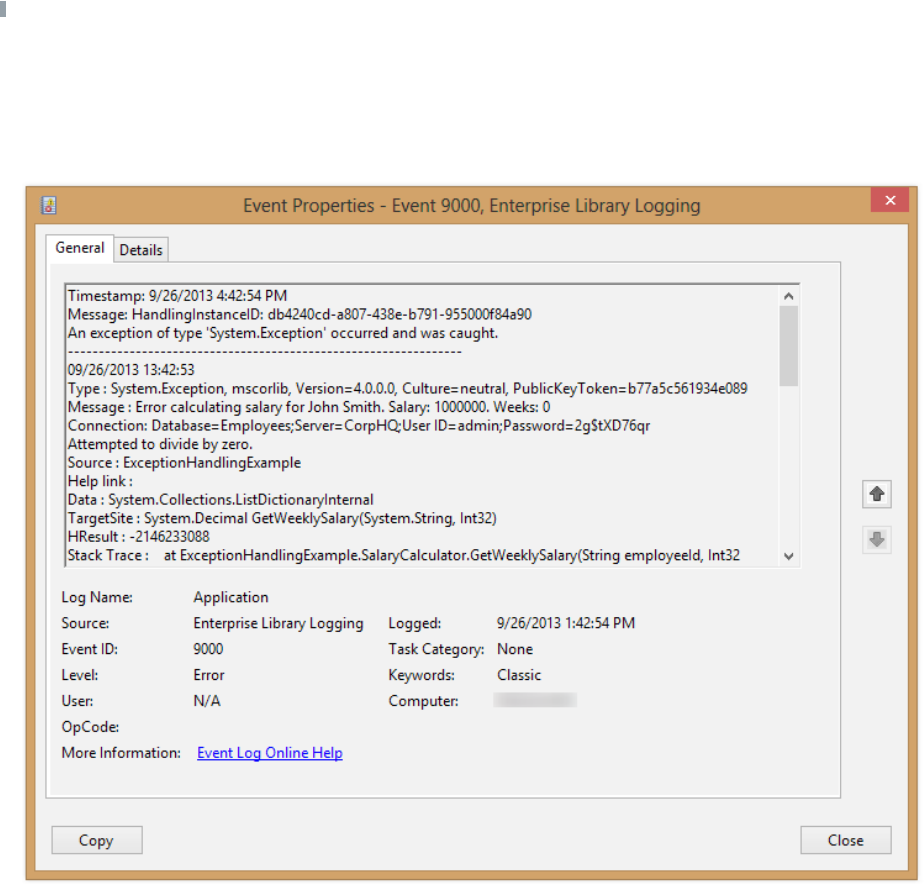Click 'An exception of type System.Exception' line
Viewport: 924px width, 884px height.
point(283,333)
